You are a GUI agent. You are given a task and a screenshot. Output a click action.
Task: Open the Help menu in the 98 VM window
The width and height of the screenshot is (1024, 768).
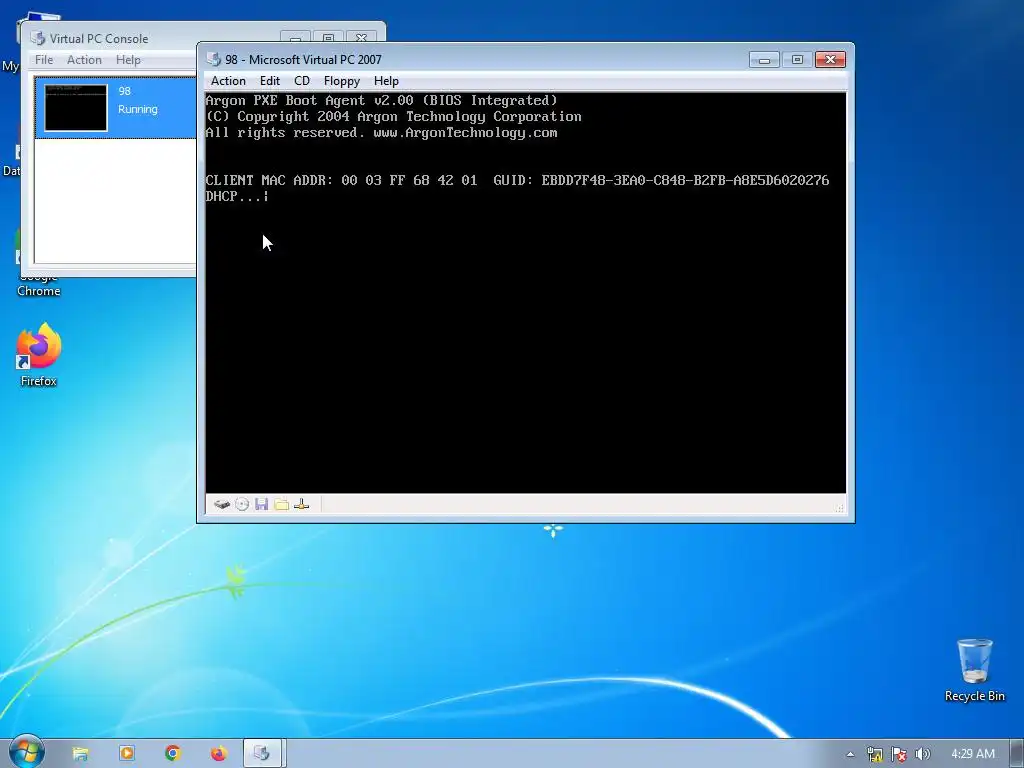(386, 81)
